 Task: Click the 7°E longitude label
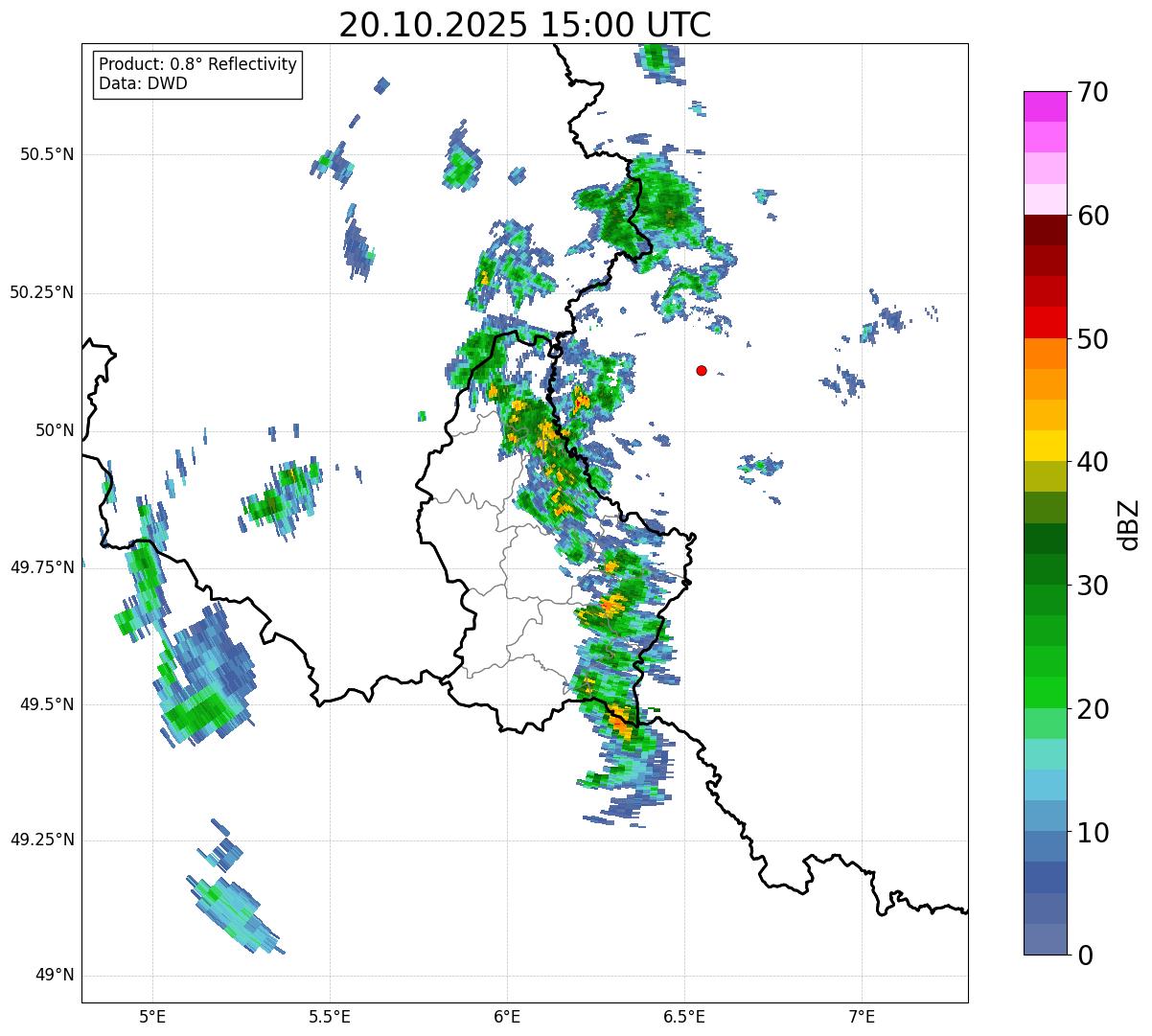[862, 1017]
